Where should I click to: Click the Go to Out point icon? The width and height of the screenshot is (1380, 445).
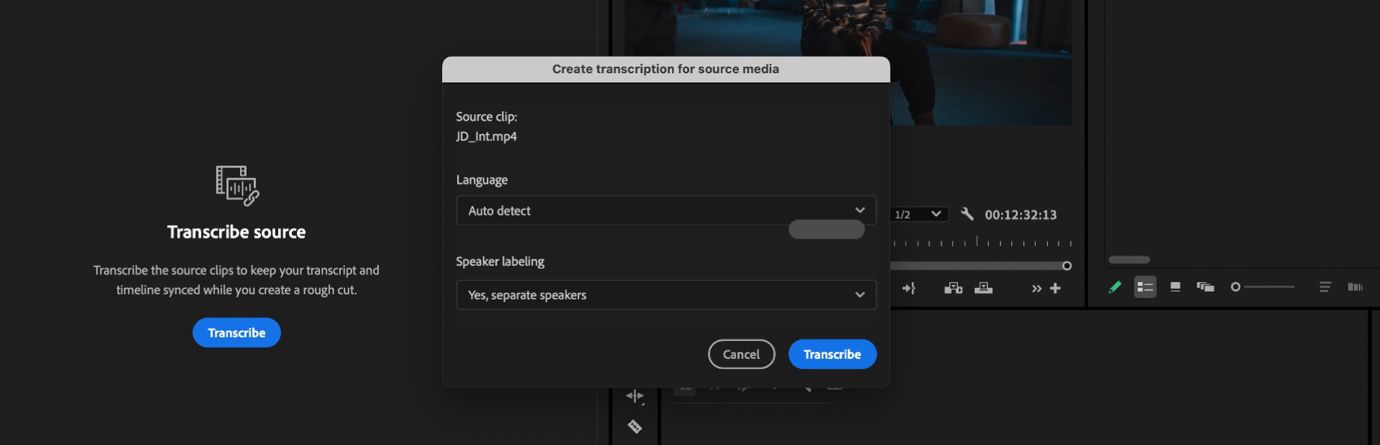(x=908, y=288)
